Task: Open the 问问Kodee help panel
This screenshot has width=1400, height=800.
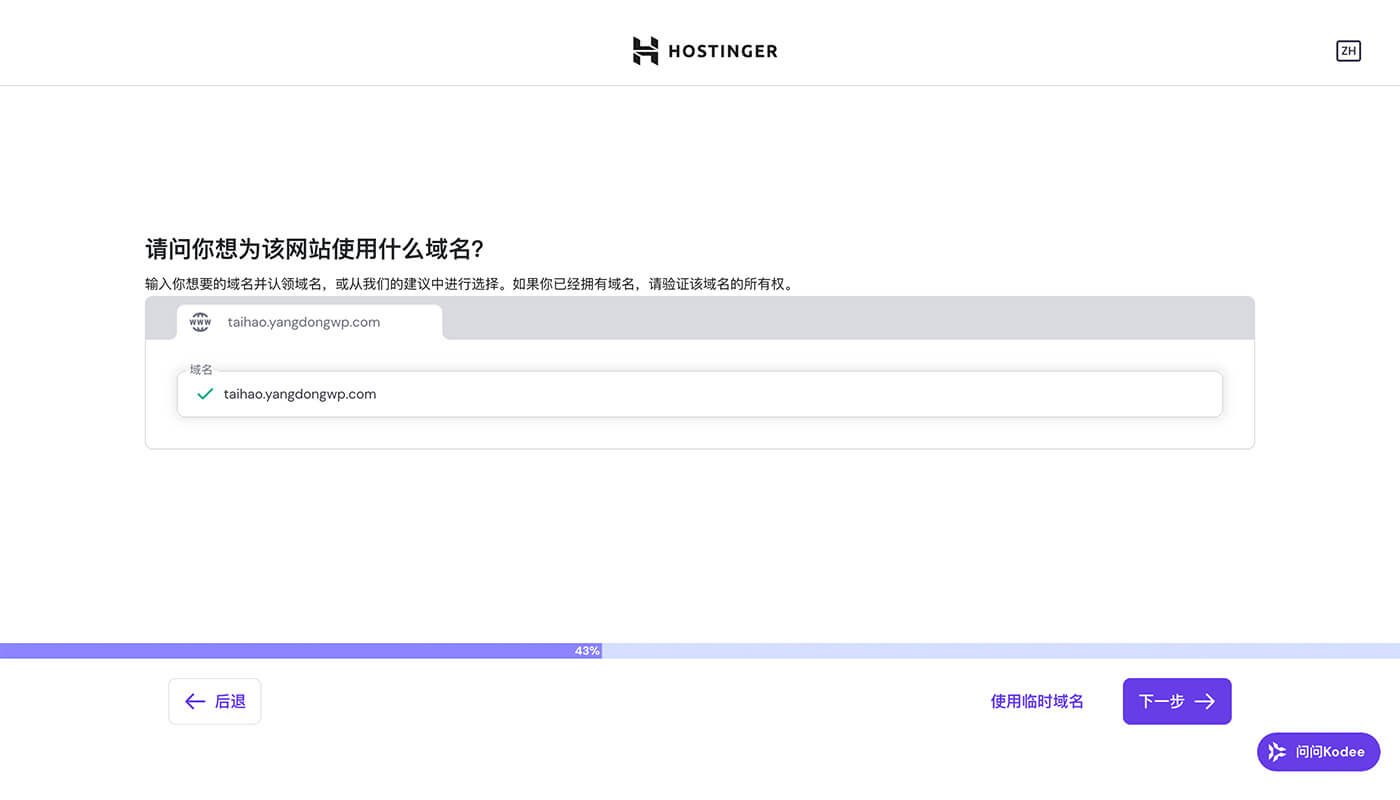Action: 1318,751
